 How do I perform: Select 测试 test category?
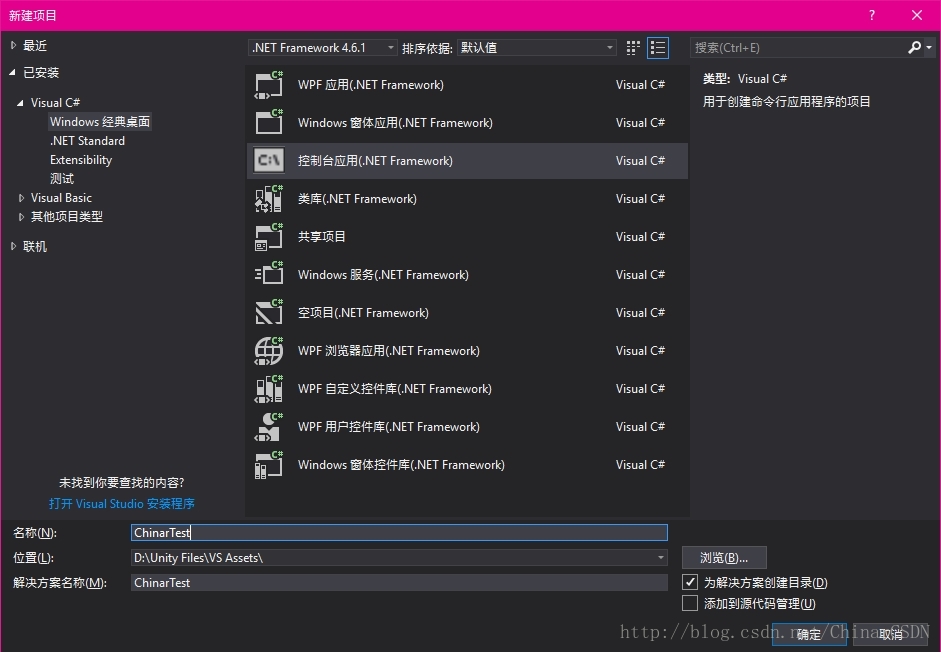pyautogui.click(x=62, y=179)
